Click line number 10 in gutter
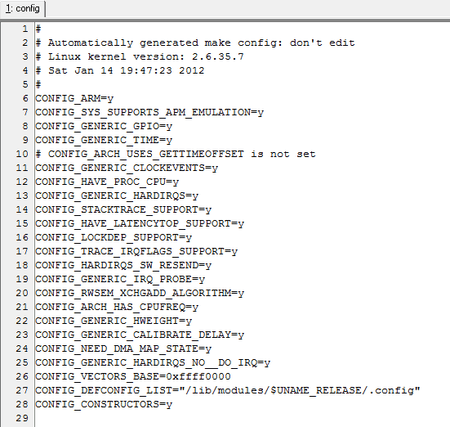 pyautogui.click(x=22, y=154)
